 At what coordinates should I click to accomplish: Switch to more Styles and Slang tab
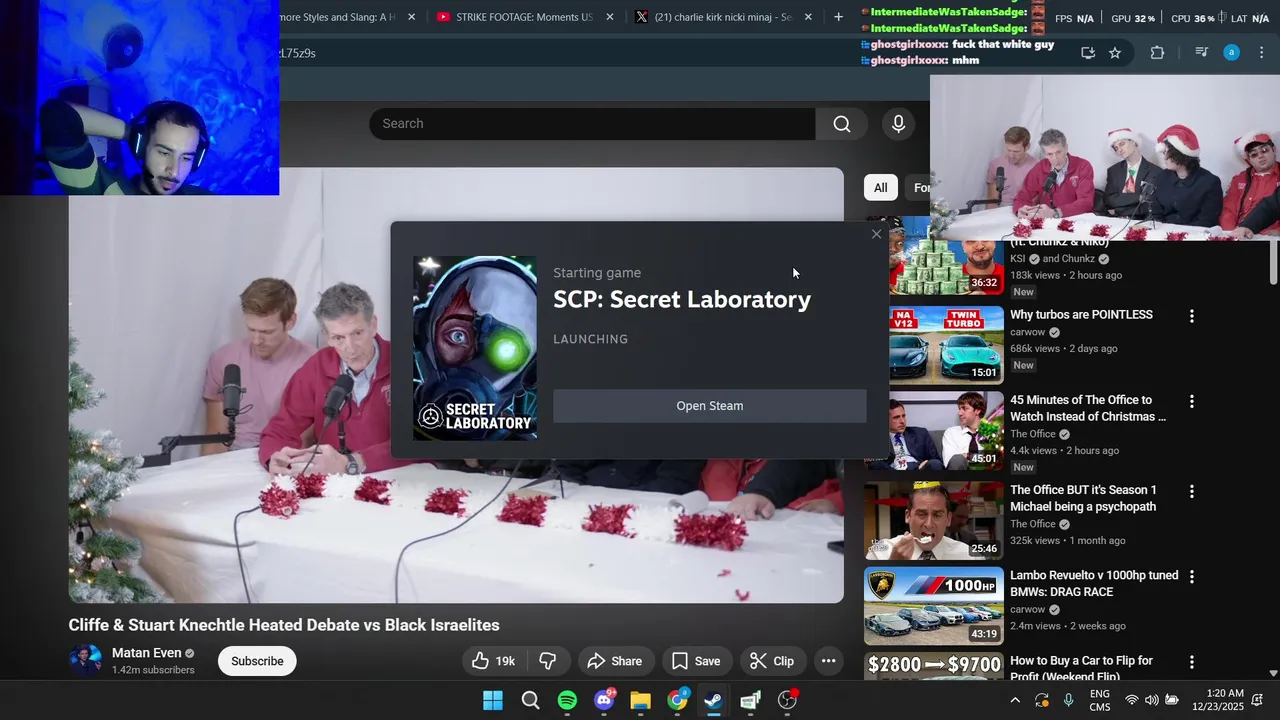point(338,17)
